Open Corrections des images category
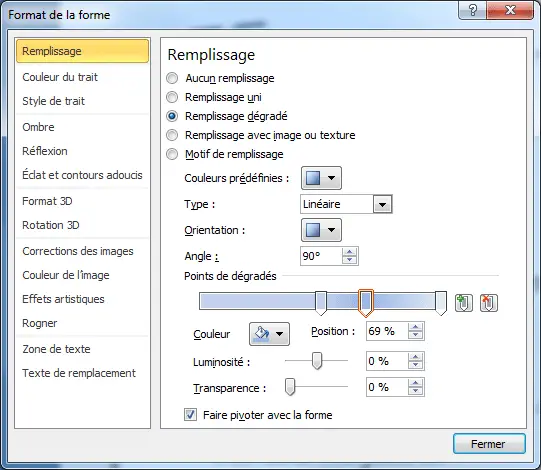 click(82, 251)
